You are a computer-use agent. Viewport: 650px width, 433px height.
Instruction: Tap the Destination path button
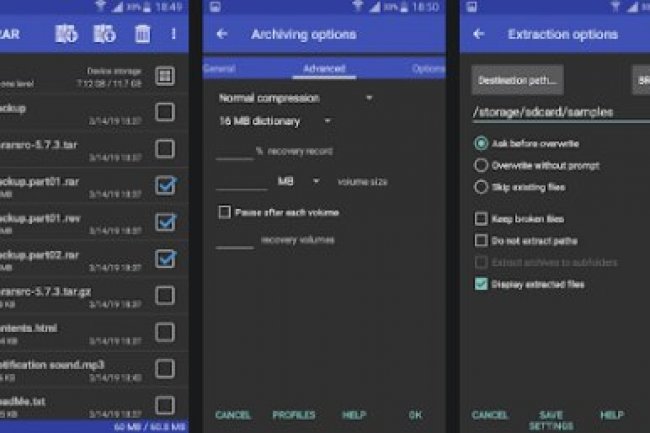517,80
